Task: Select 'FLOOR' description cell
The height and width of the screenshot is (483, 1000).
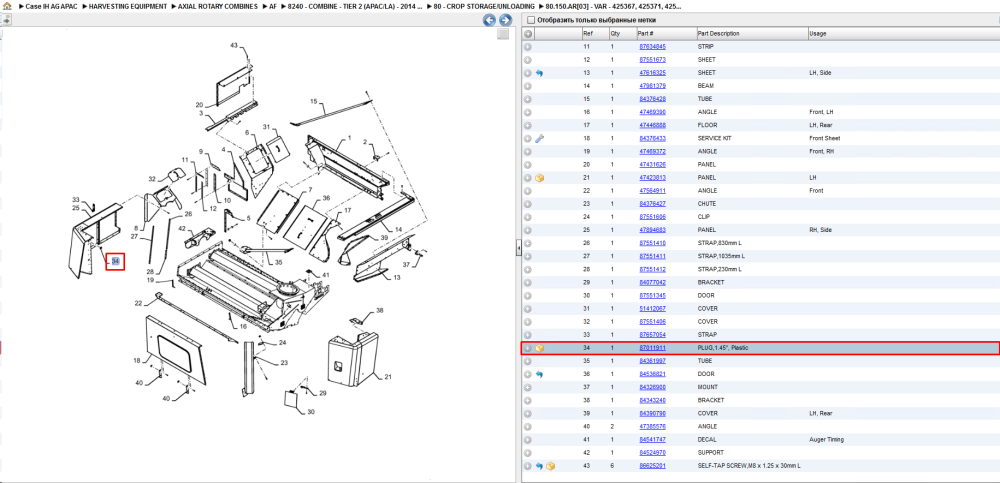Action: coord(707,125)
